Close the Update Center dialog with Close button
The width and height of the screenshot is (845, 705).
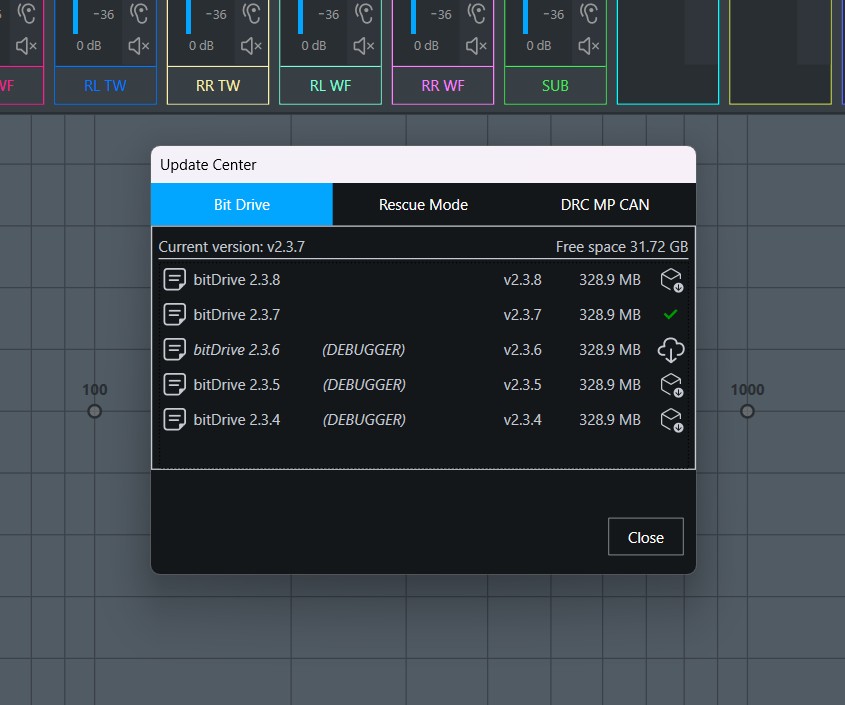(x=645, y=537)
